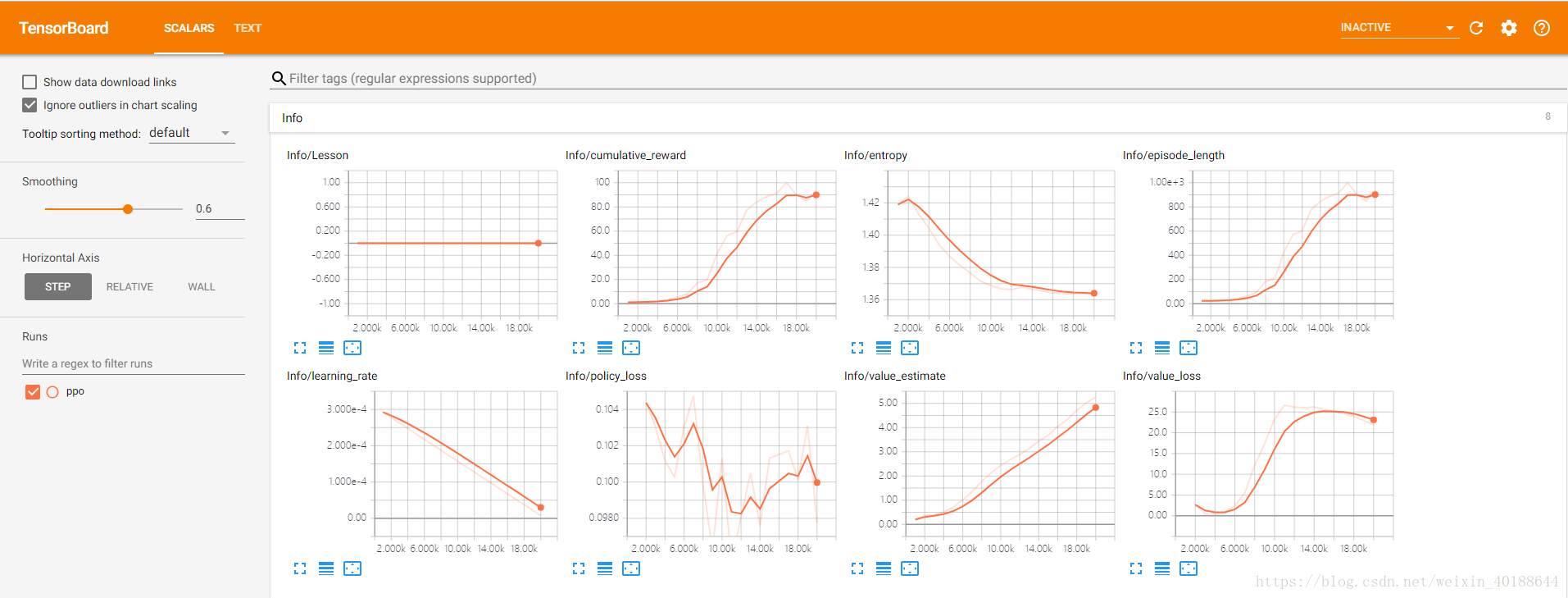The image size is (1568, 598).
Task: Enable Show data download links checkbox
Action: (30, 82)
